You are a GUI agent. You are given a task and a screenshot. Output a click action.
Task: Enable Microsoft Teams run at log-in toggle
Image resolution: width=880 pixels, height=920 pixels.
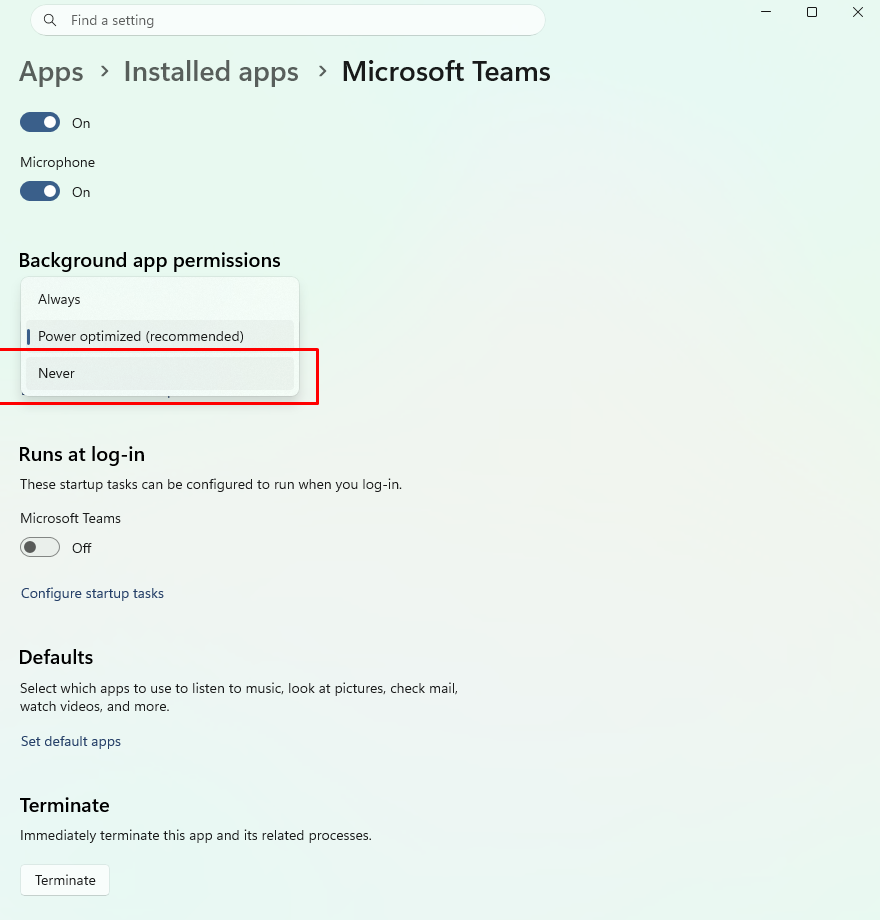[40, 547]
